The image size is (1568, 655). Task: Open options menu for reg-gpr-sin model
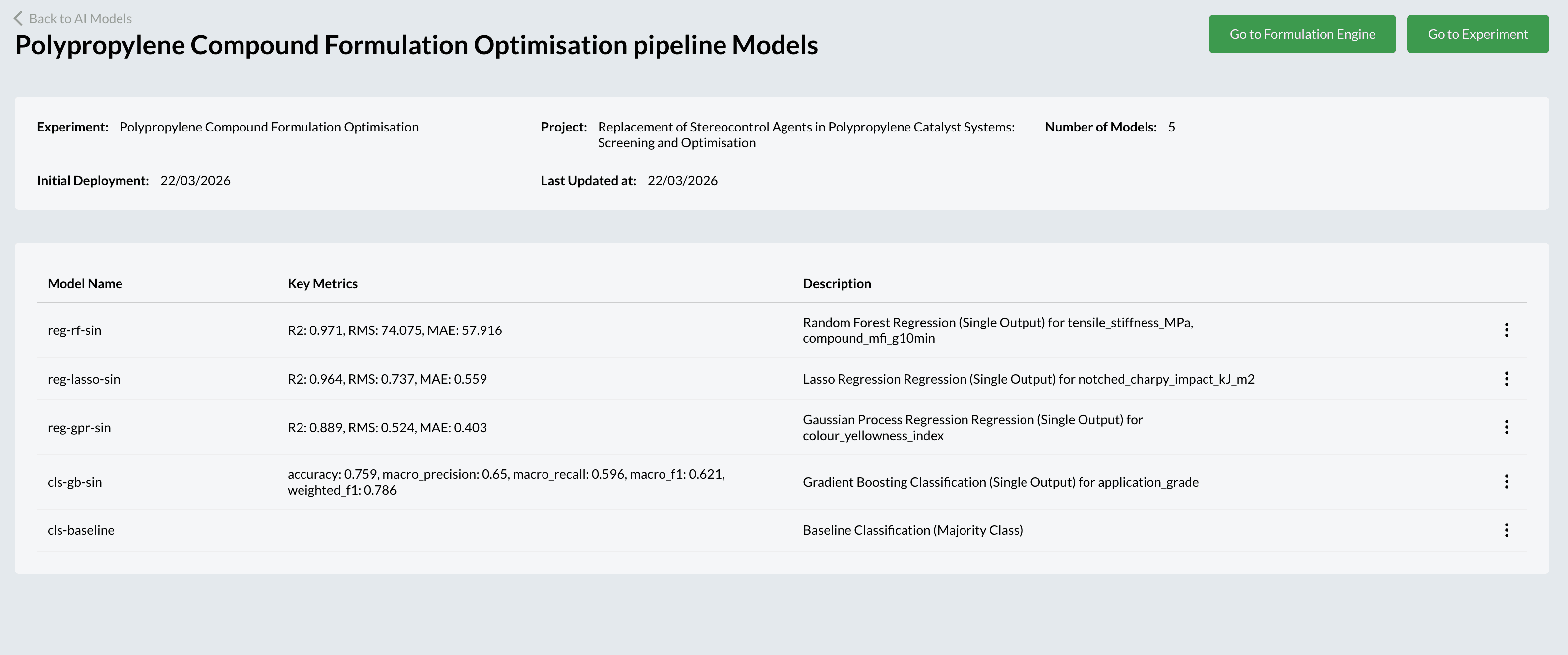pos(1507,427)
